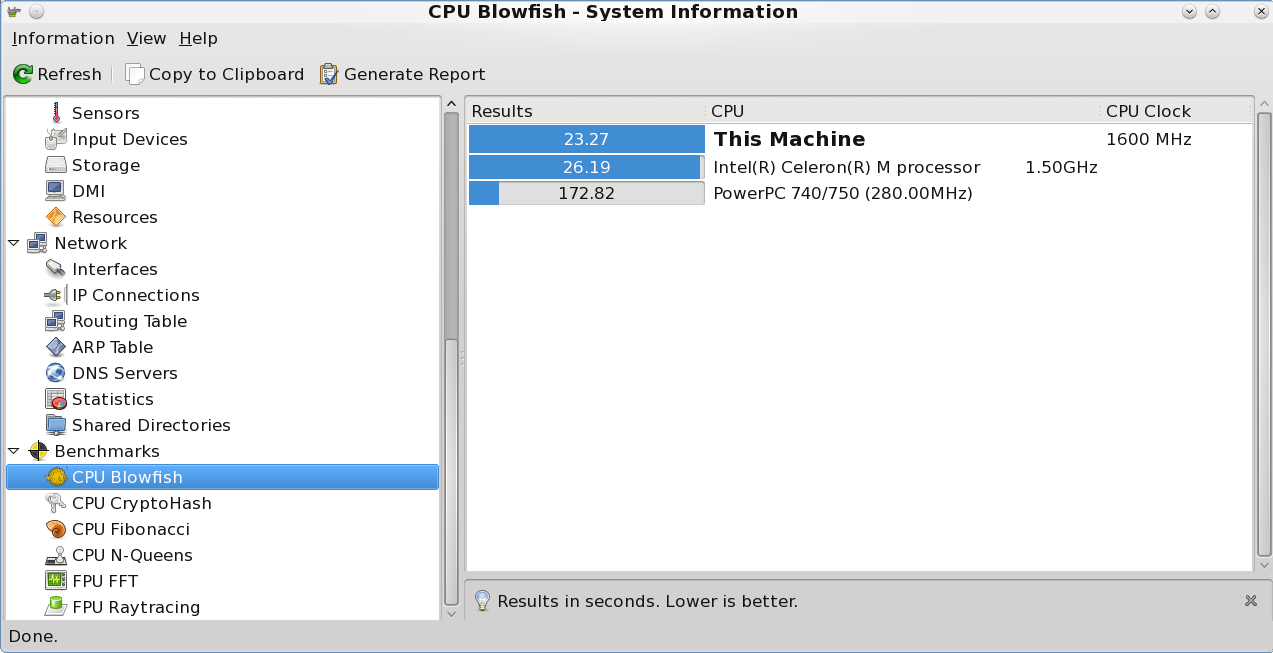Open the FPU FFT icon
This screenshot has width=1273, height=653.
pos(56,581)
